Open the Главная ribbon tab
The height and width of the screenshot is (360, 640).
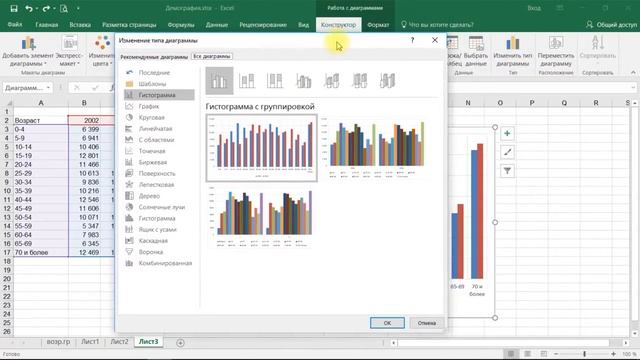click(x=47, y=24)
